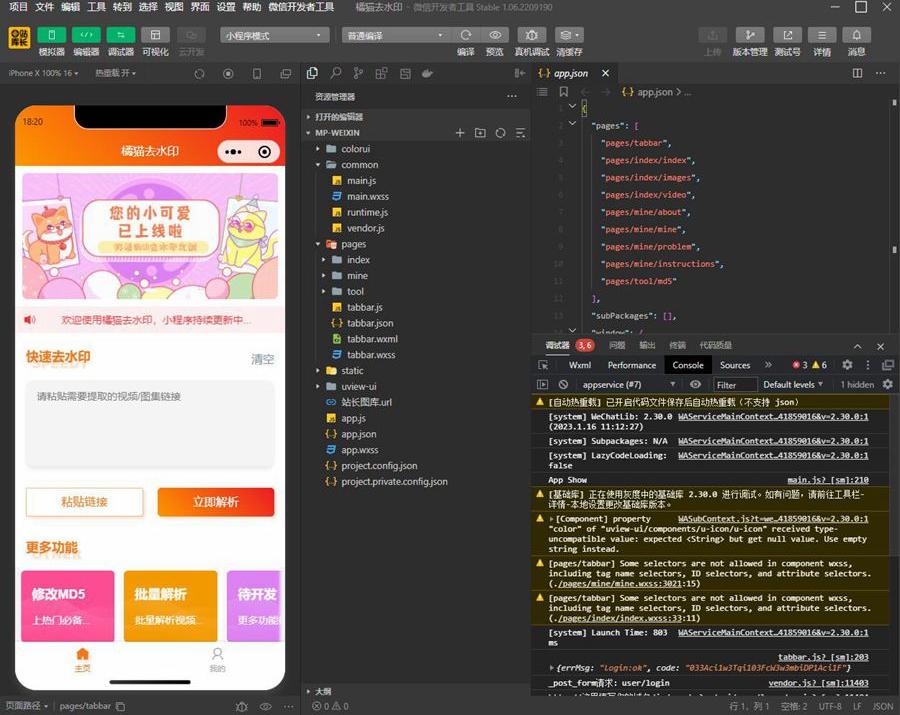
Task: Create new file in MP-WEIXIN
Action: pos(460,133)
